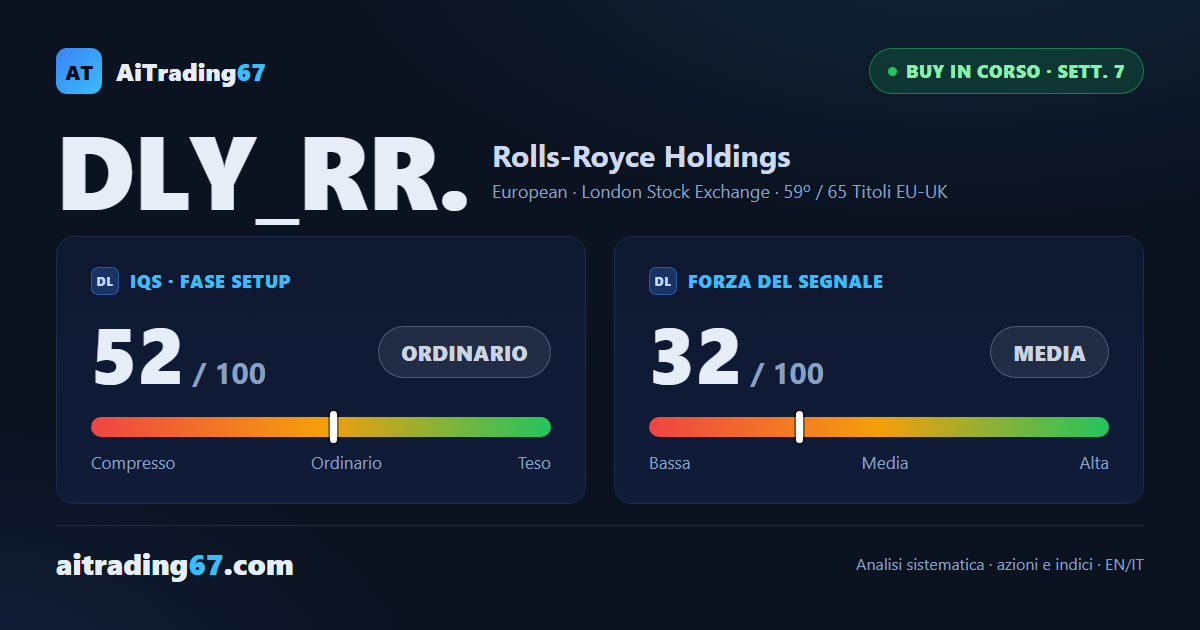The image size is (1200, 630).
Task: Click the Analisi sistematica footer text
Action: pos(1000,565)
